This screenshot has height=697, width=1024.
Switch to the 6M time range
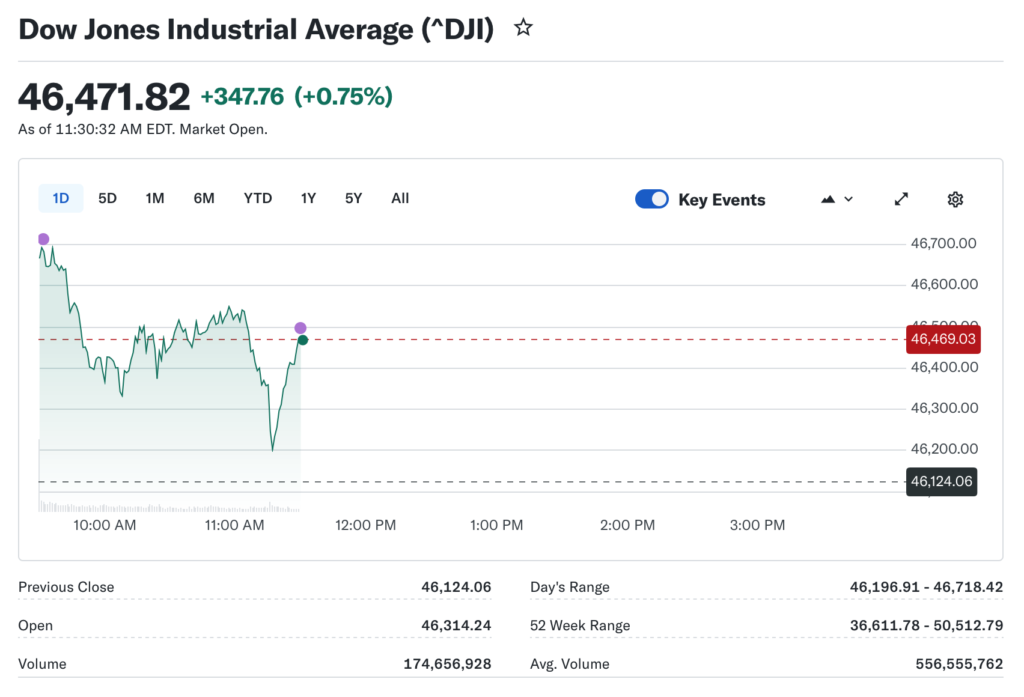(204, 199)
